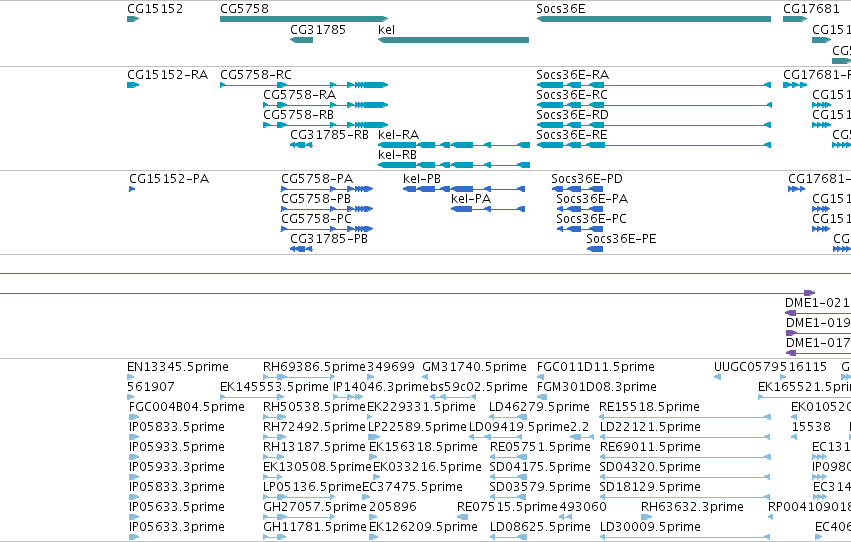Select EST LP22589.5prime label
Screen dimensions: 851x542
(x=417, y=428)
